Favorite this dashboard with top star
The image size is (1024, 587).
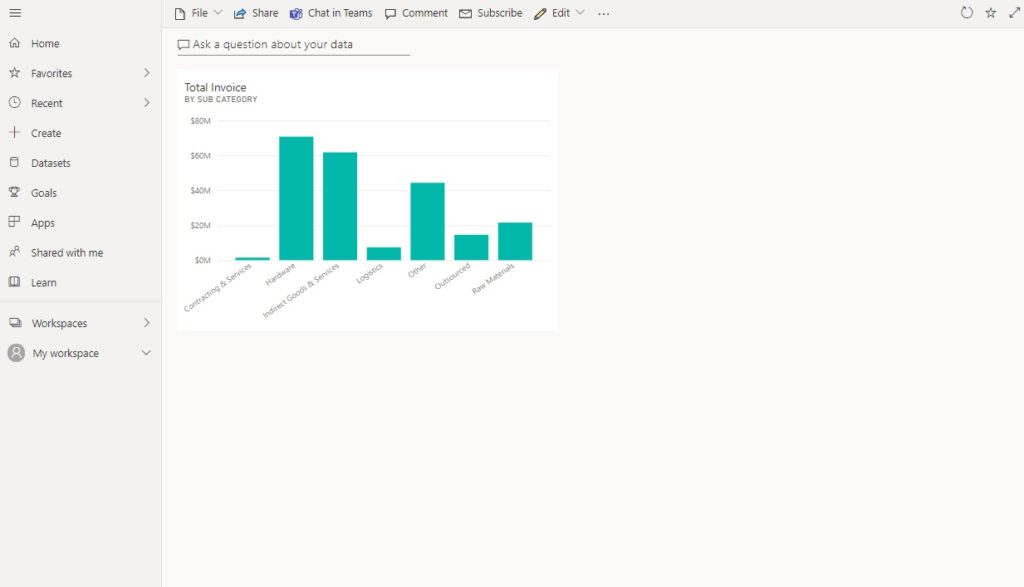[x=991, y=12]
